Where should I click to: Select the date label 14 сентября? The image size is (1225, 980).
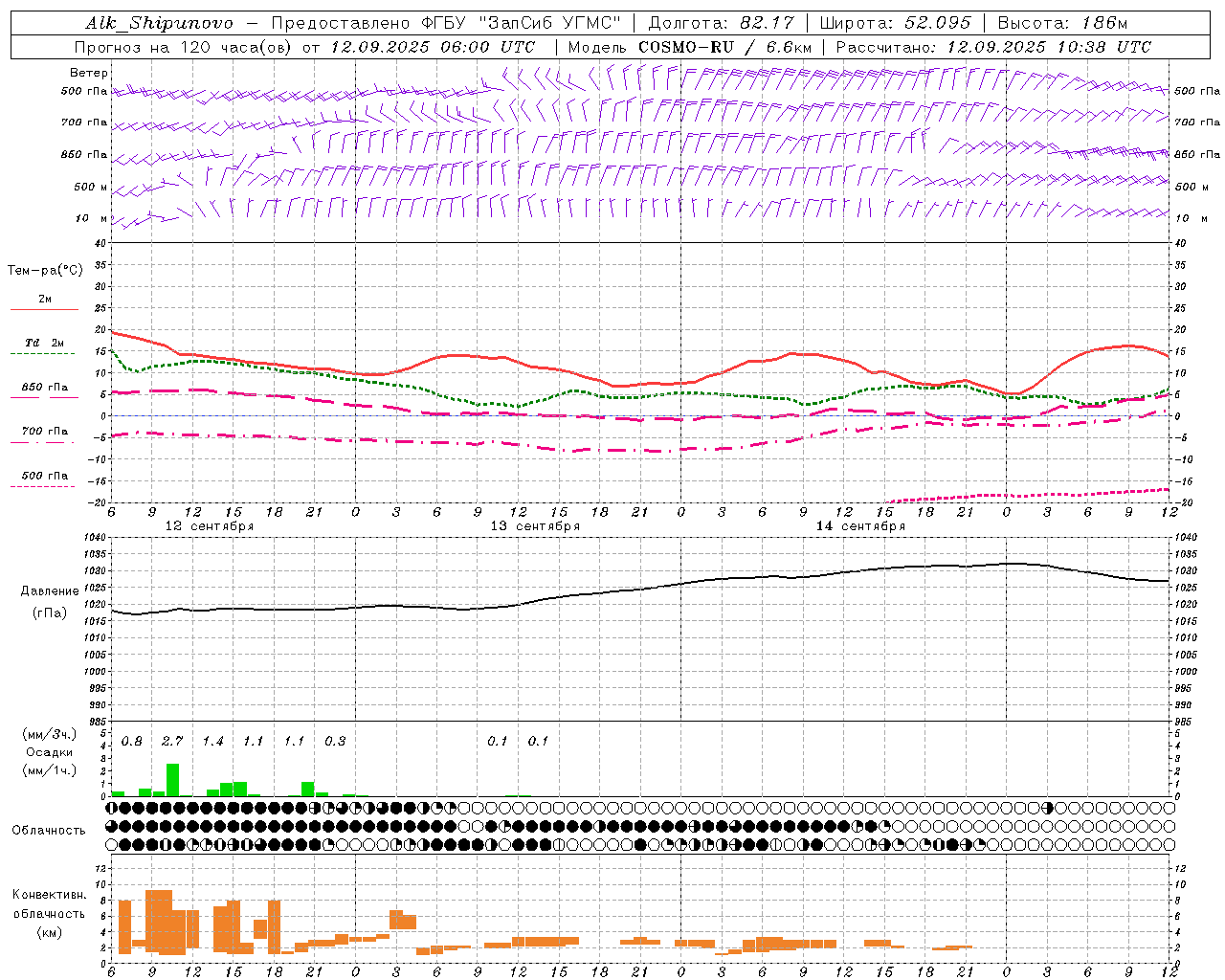point(860,526)
